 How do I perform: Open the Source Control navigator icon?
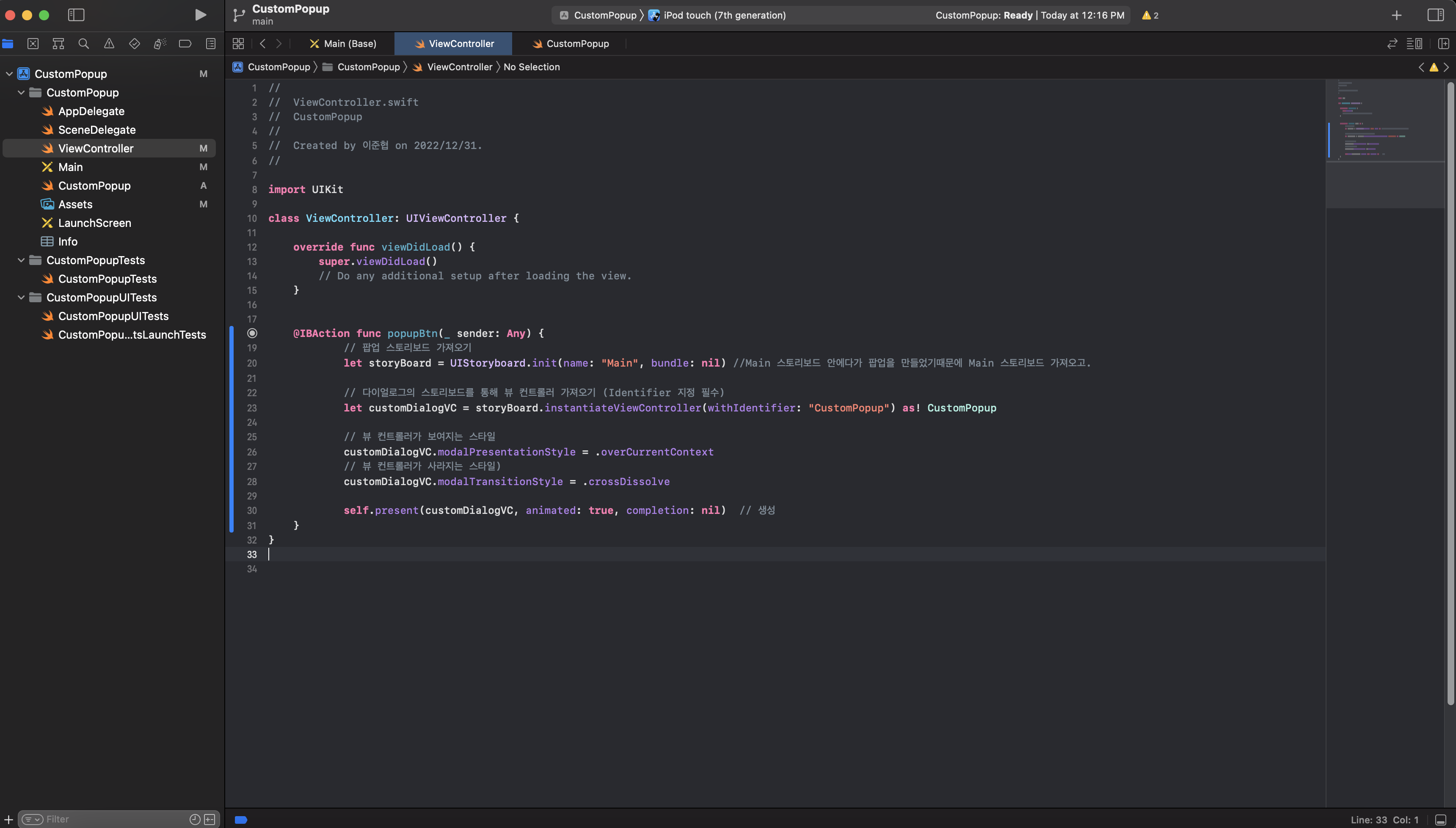point(33,44)
